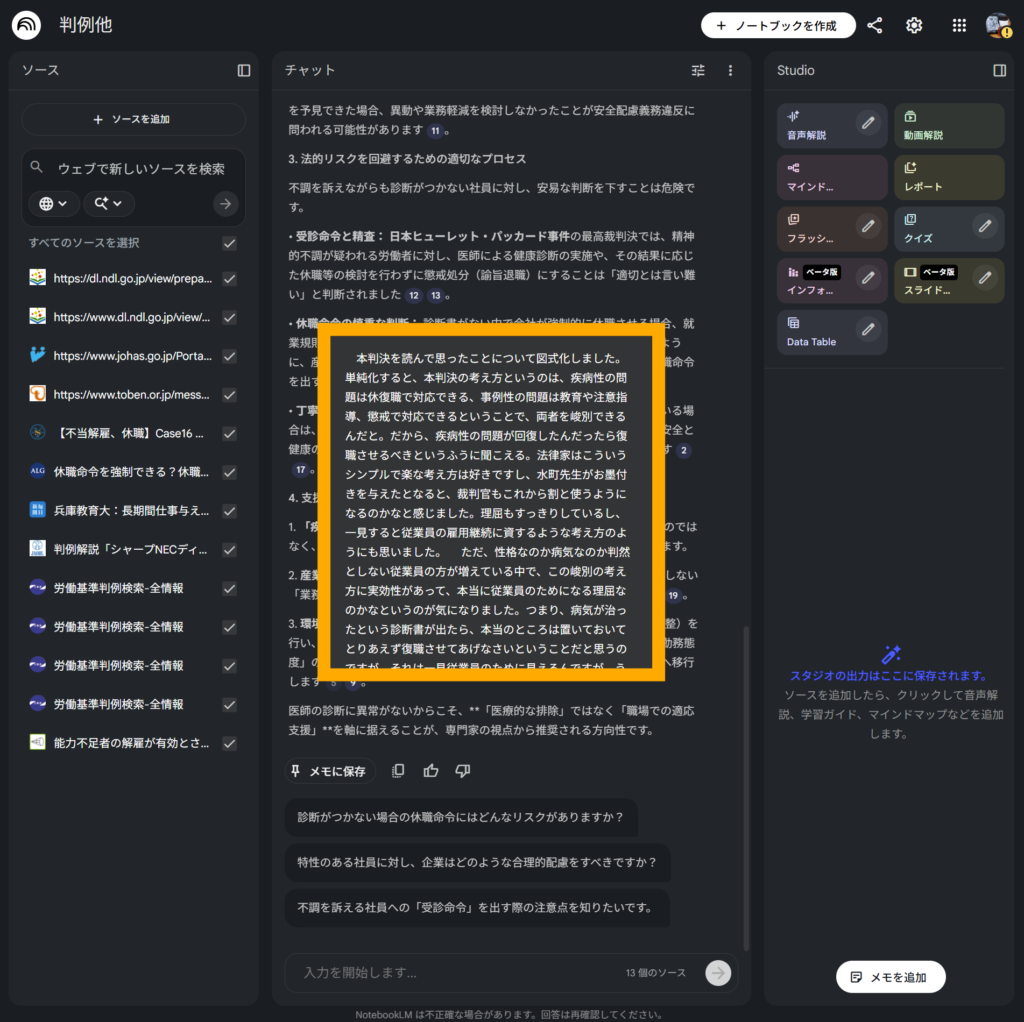This screenshot has width=1024, height=1022.
Task: Uncheck the johas.go.jp source checkbox
Action: click(x=229, y=355)
